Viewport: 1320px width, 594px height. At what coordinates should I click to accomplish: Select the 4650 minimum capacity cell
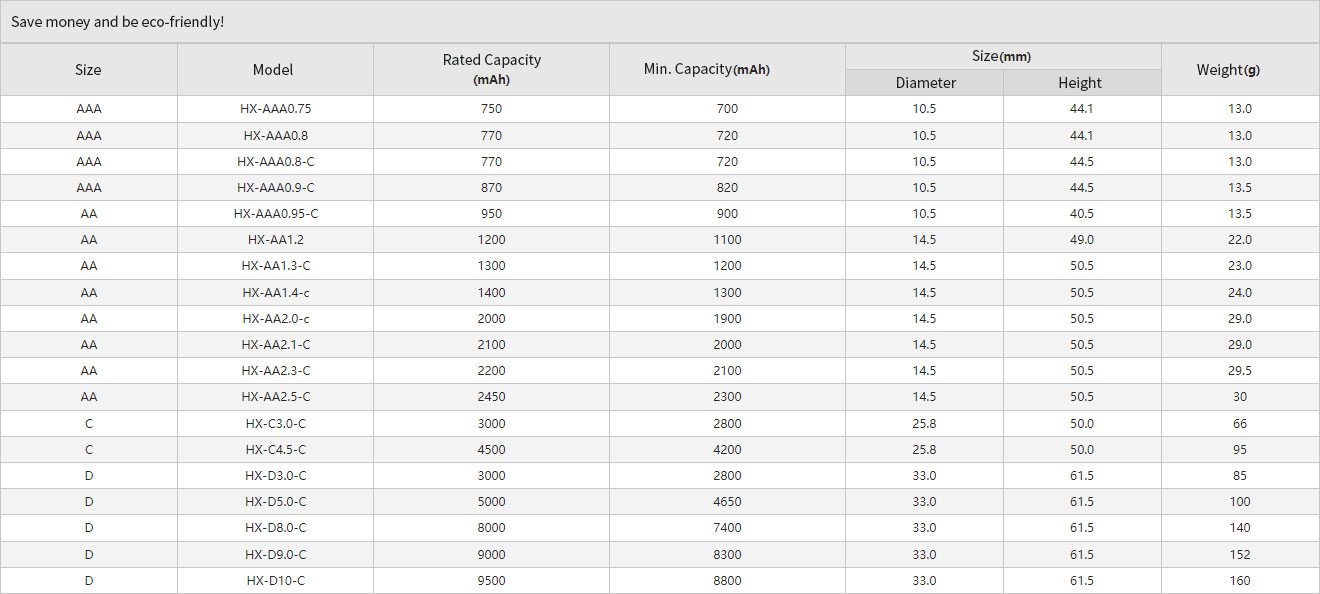click(727, 502)
